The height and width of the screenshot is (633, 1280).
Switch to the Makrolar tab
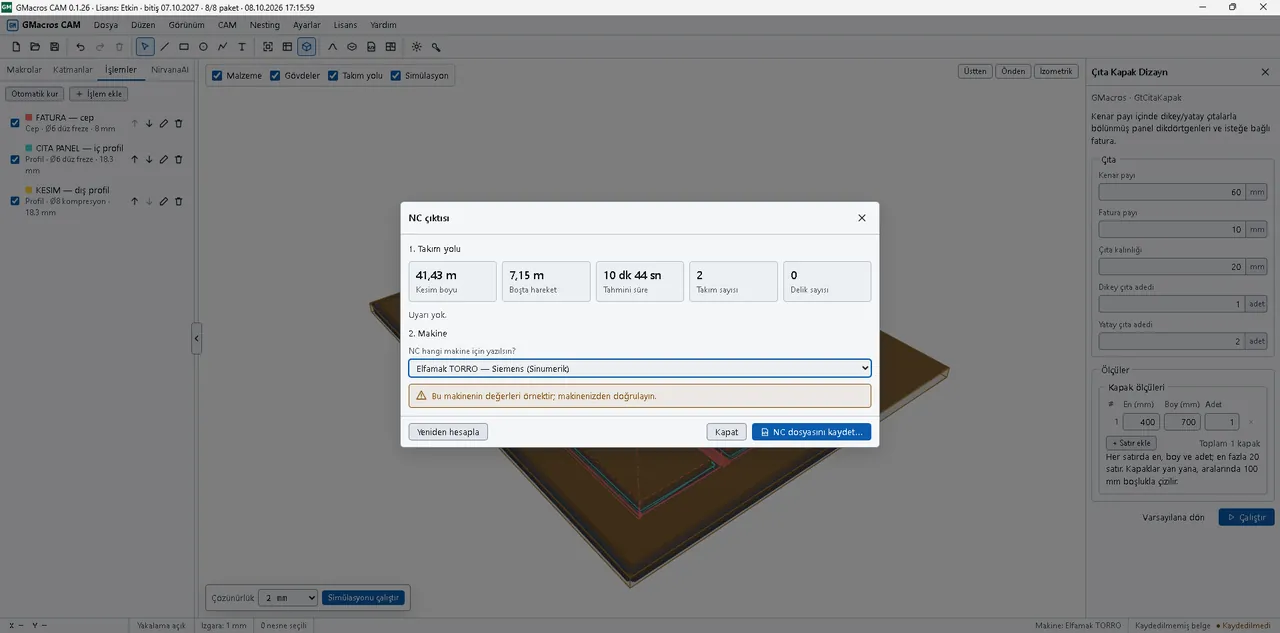24,70
